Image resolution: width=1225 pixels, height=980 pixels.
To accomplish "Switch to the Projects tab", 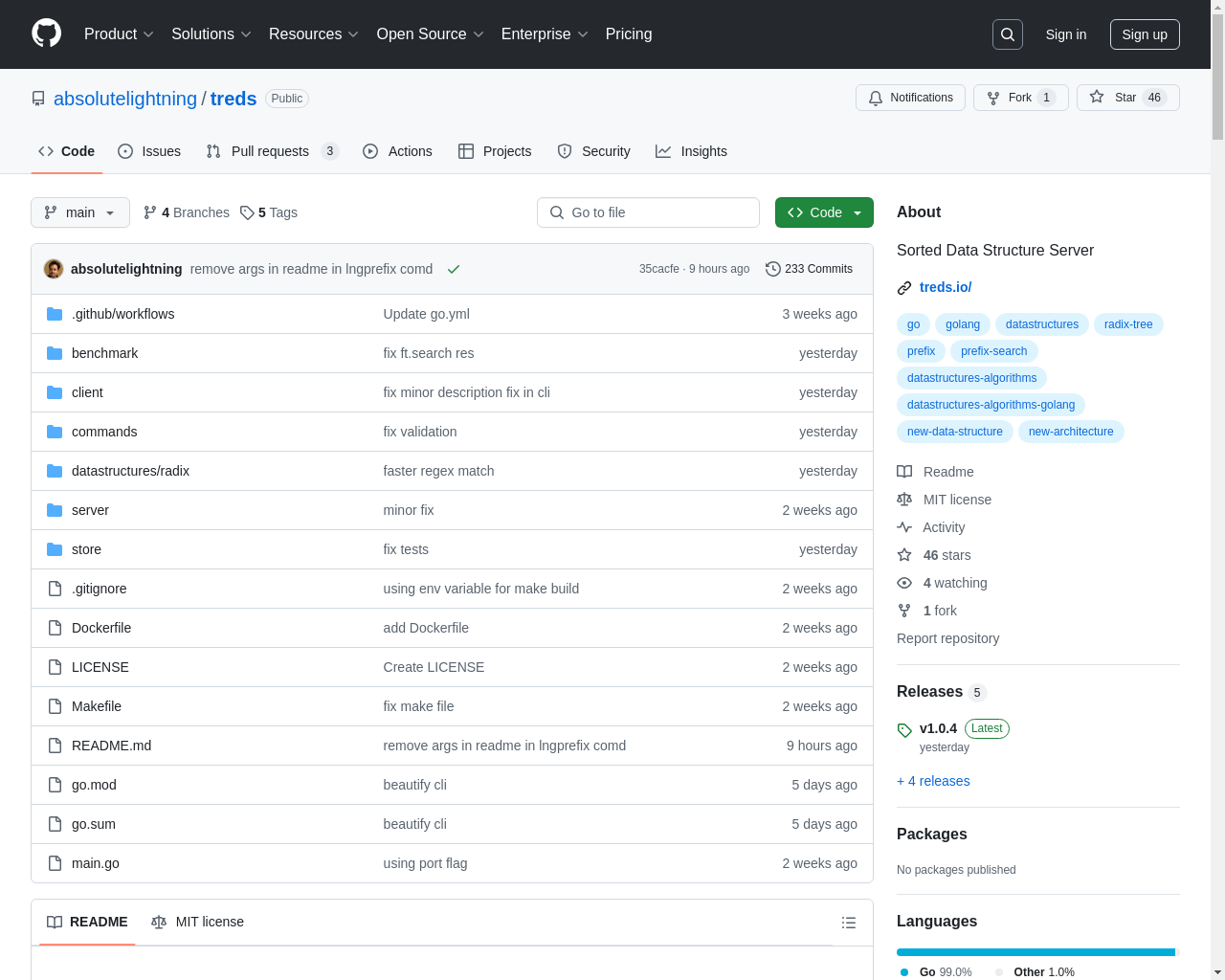I will tap(495, 151).
